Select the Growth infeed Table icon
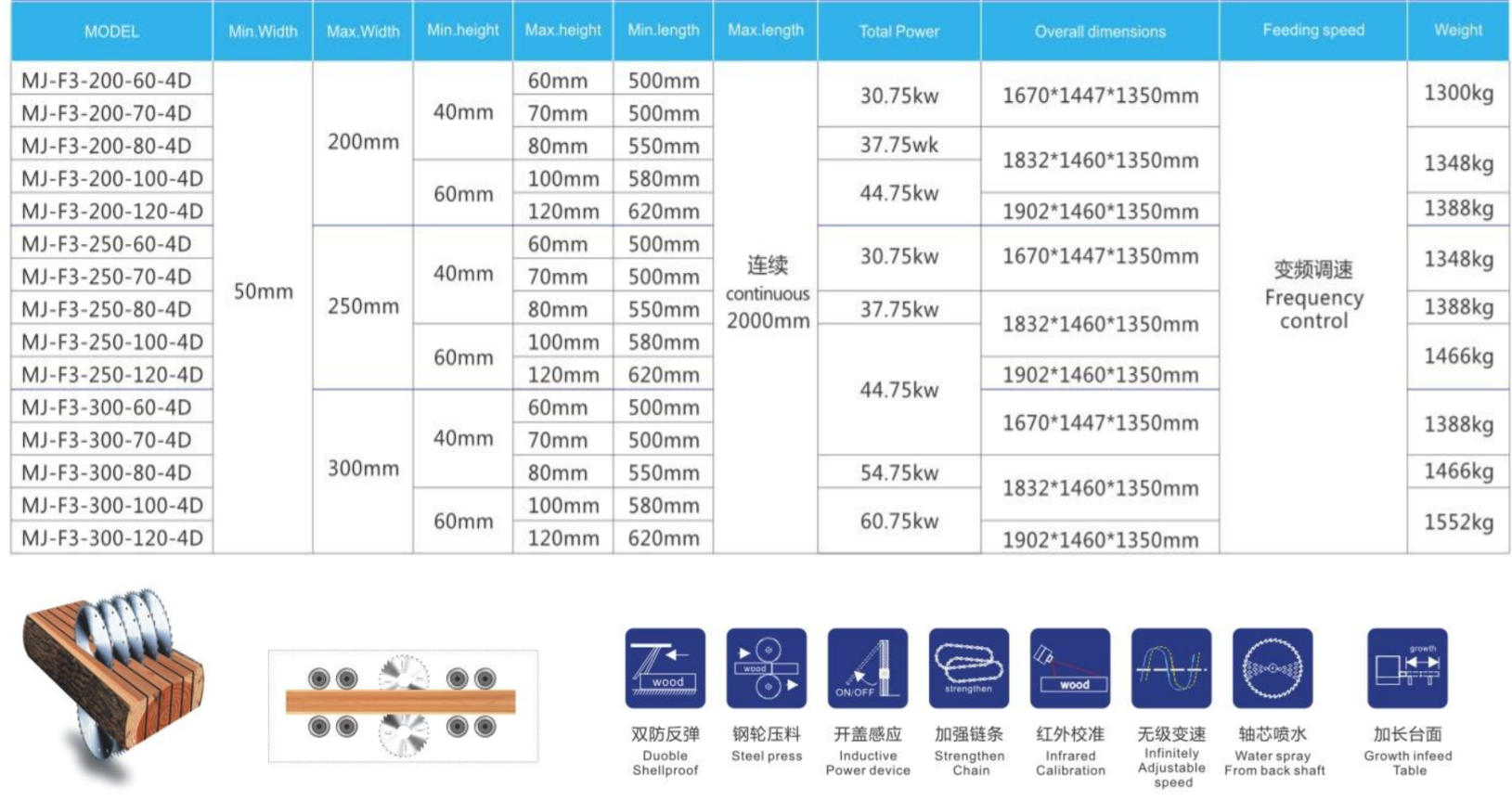1512x801 pixels. (x=1407, y=668)
